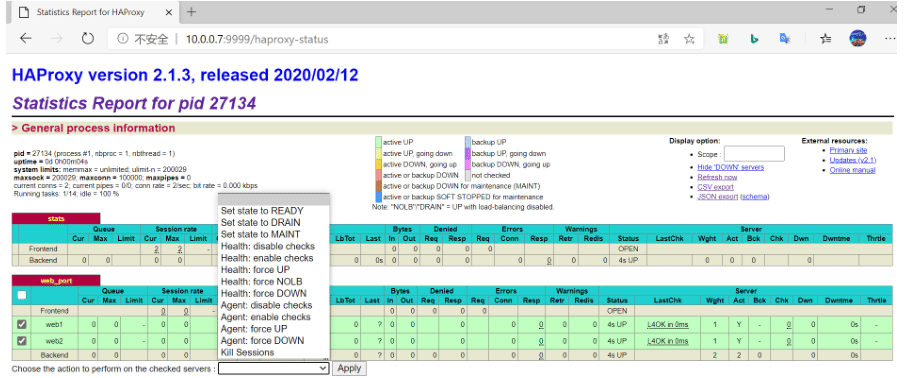The width and height of the screenshot is (909, 378).
Task: Click the CSV export link
Action: click(x=715, y=187)
